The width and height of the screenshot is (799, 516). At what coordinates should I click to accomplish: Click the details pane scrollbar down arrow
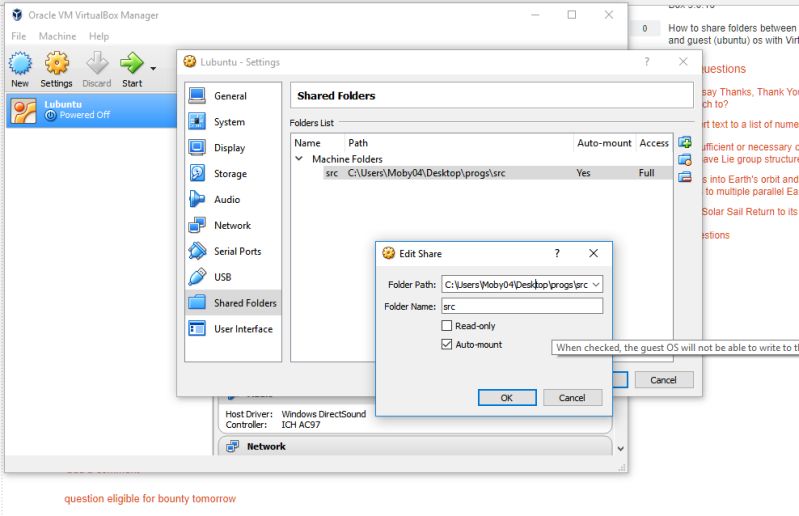[x=620, y=449]
